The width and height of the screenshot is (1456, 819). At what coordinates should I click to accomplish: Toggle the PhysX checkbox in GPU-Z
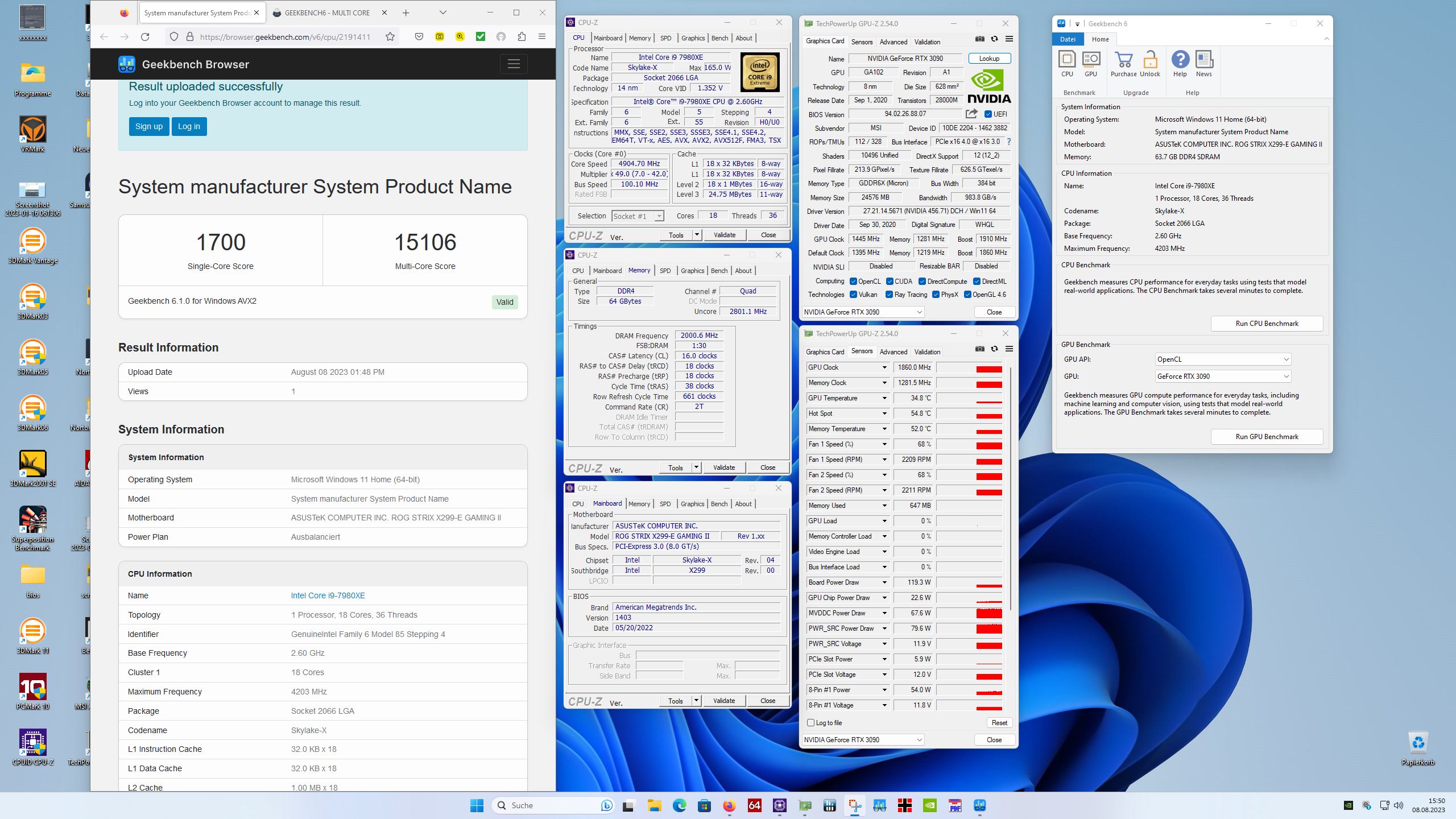point(936,295)
